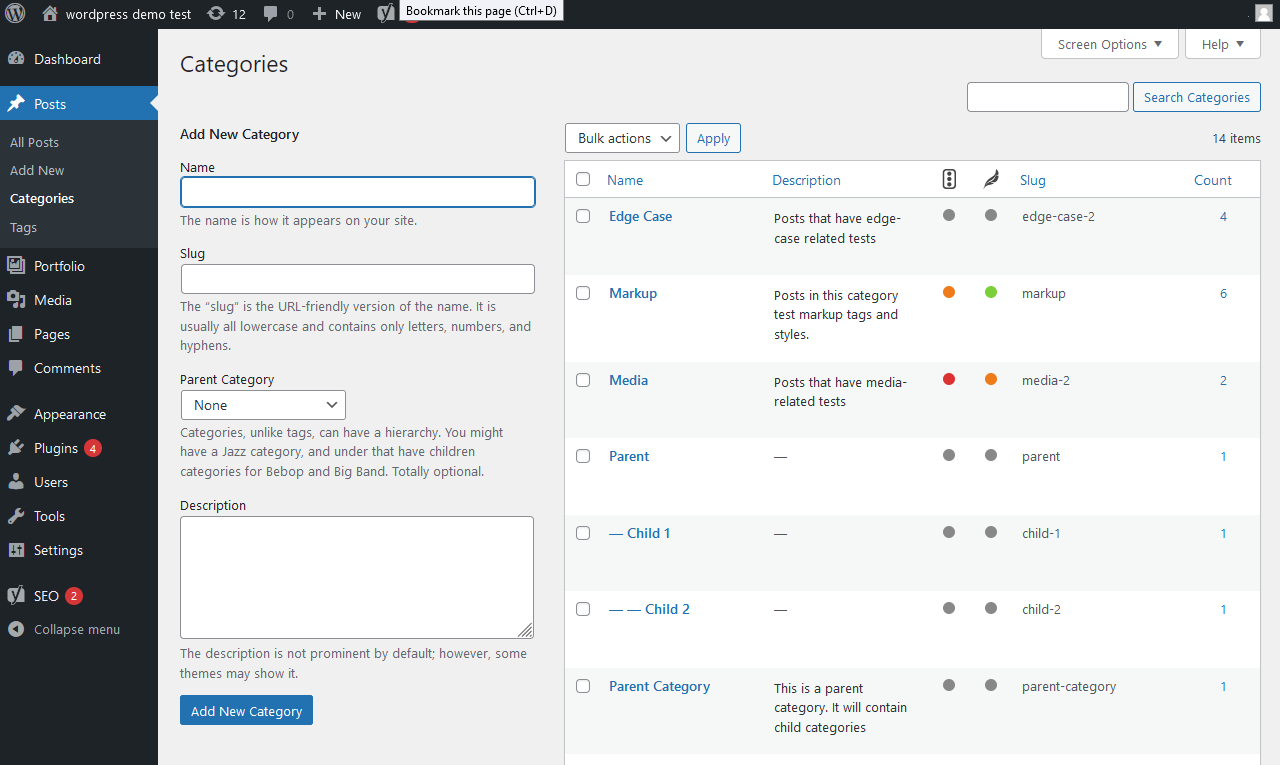Click the red SEO dot for Media

pyautogui.click(x=949, y=379)
